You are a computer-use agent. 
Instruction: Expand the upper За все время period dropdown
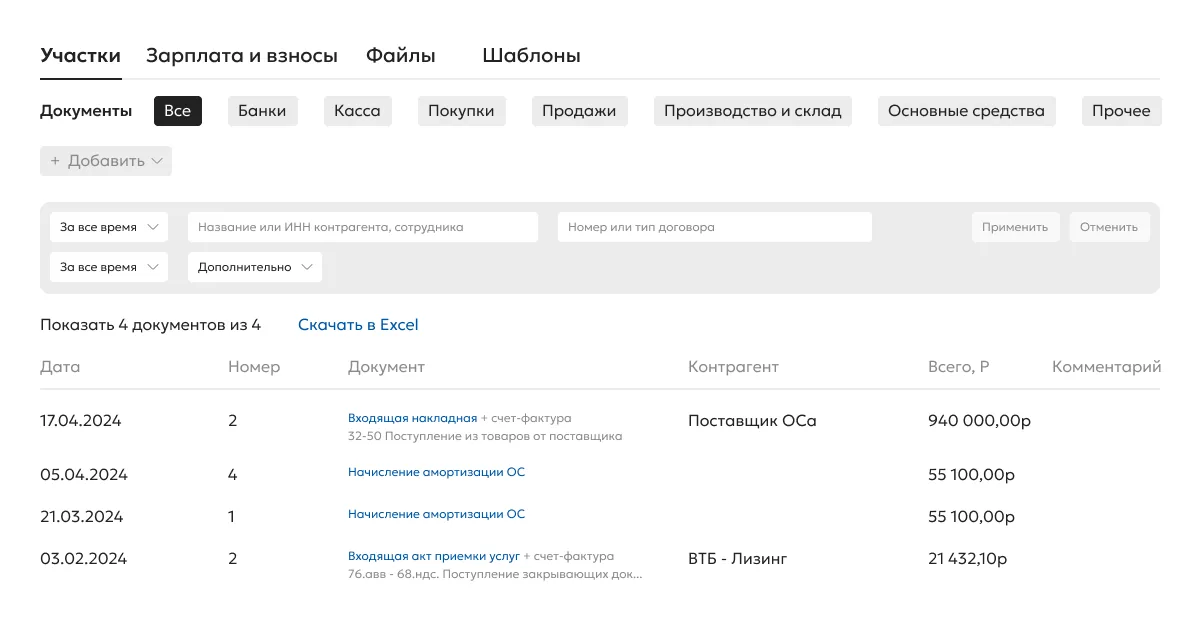click(x=109, y=227)
